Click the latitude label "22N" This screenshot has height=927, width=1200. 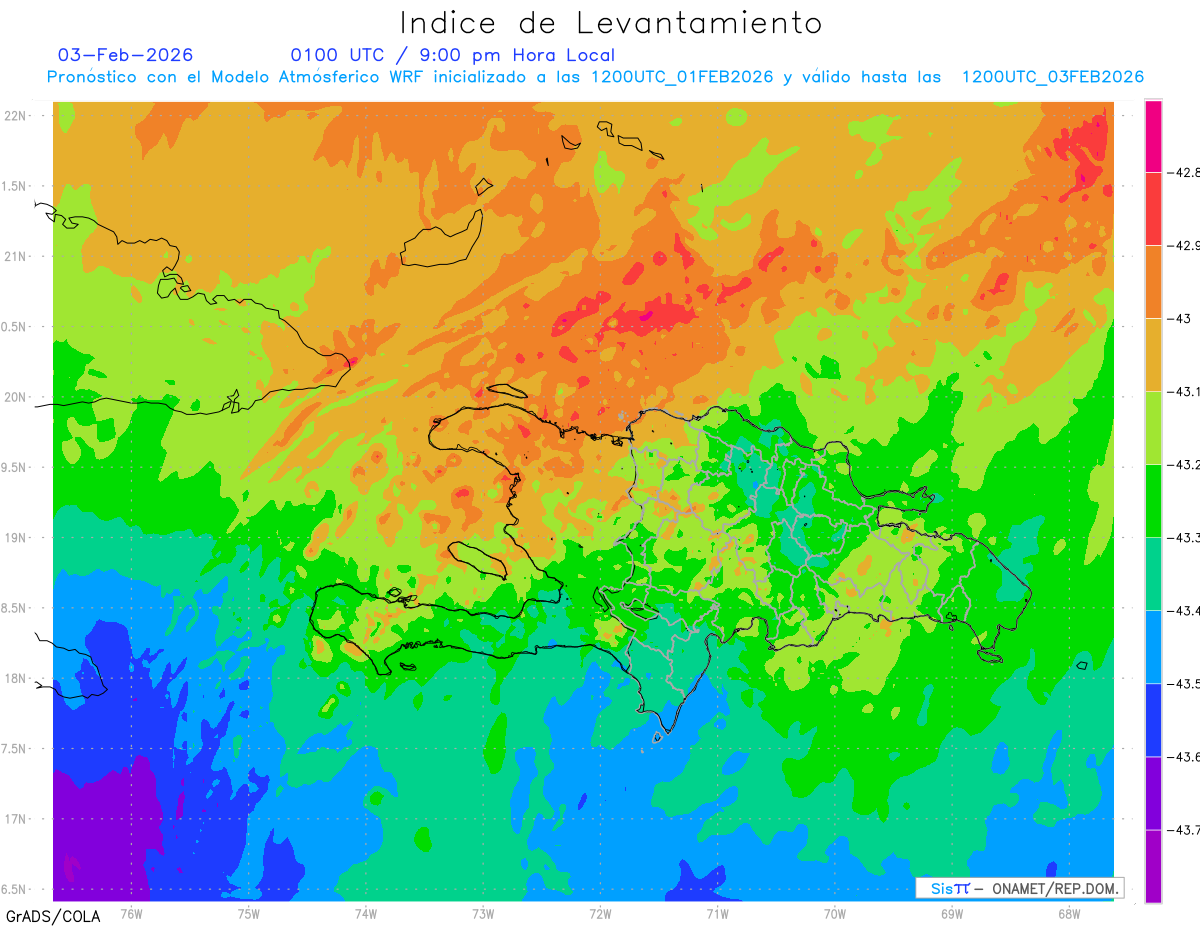[17, 116]
